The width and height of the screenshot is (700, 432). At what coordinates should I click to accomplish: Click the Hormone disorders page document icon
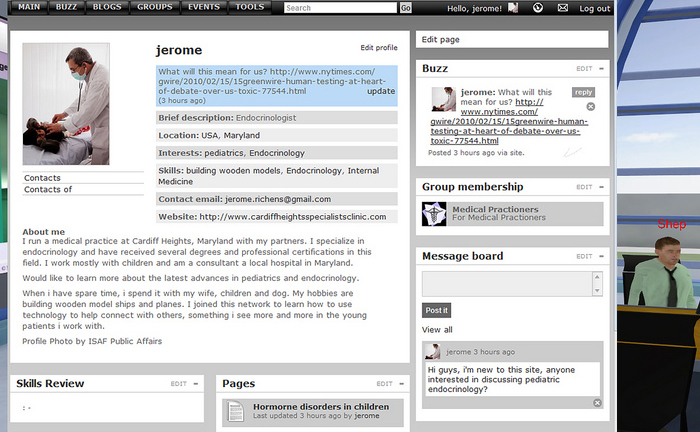coord(235,411)
